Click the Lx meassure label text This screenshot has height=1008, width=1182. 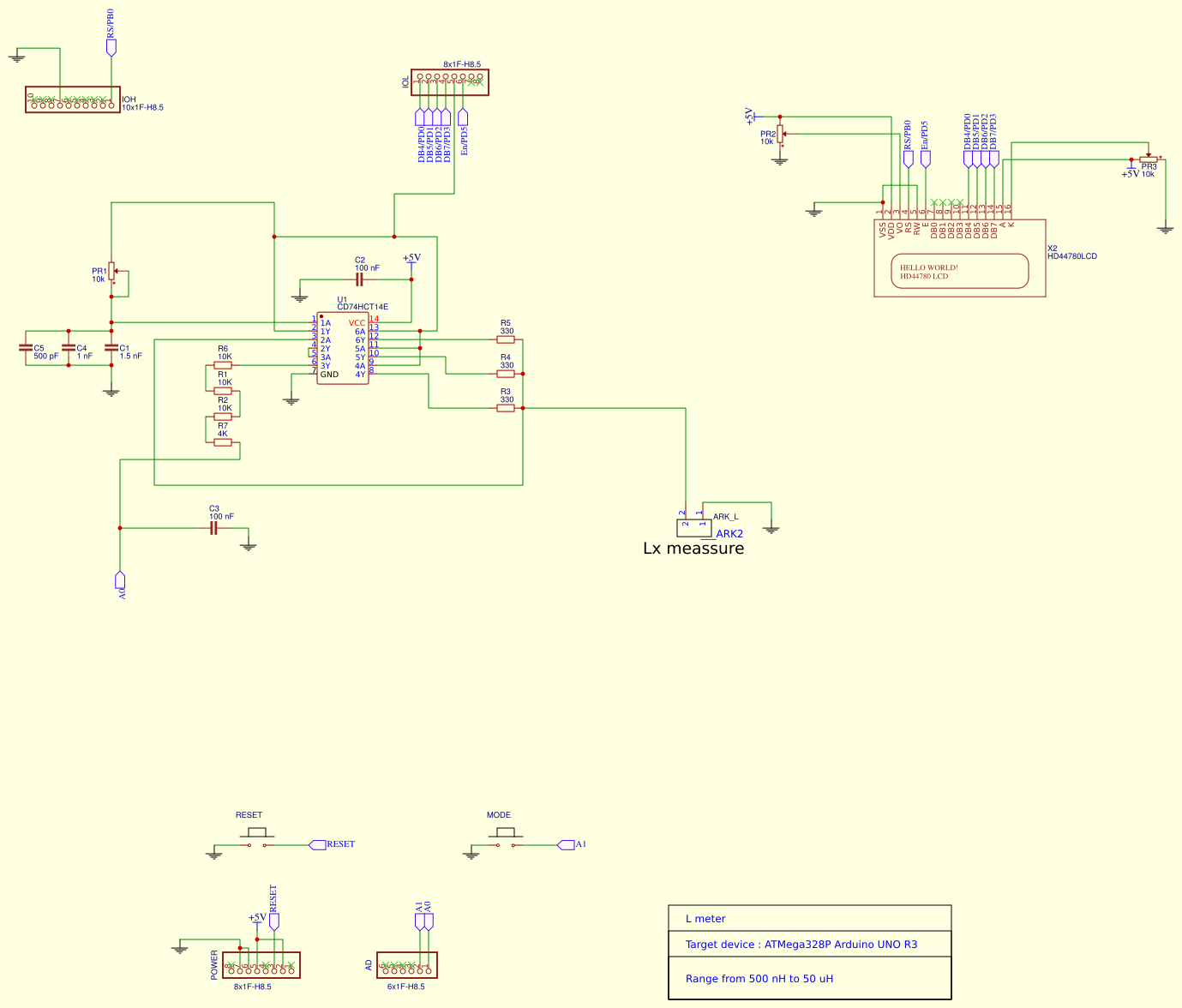(695, 549)
